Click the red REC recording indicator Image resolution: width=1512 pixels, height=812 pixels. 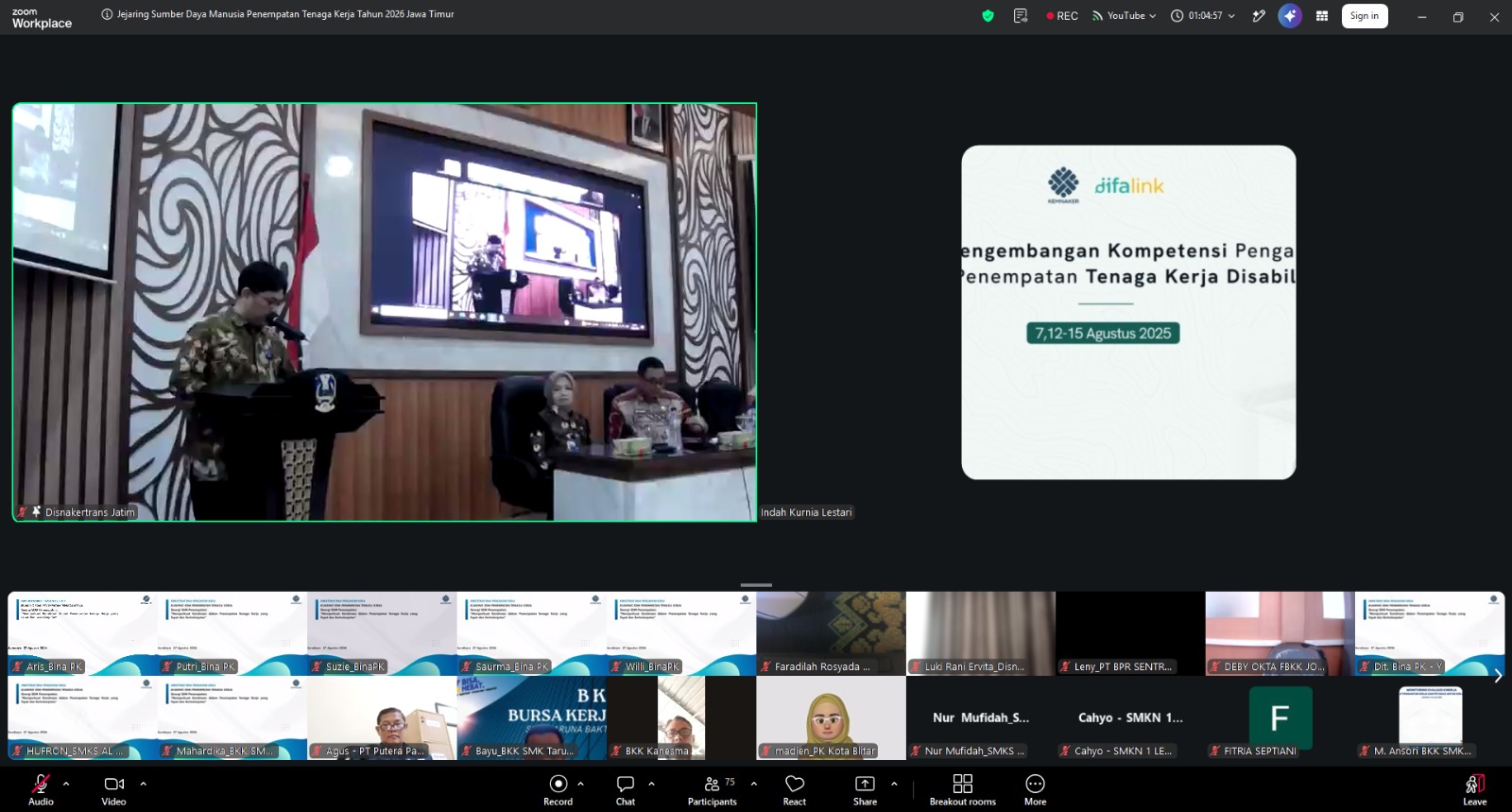pos(1062,16)
